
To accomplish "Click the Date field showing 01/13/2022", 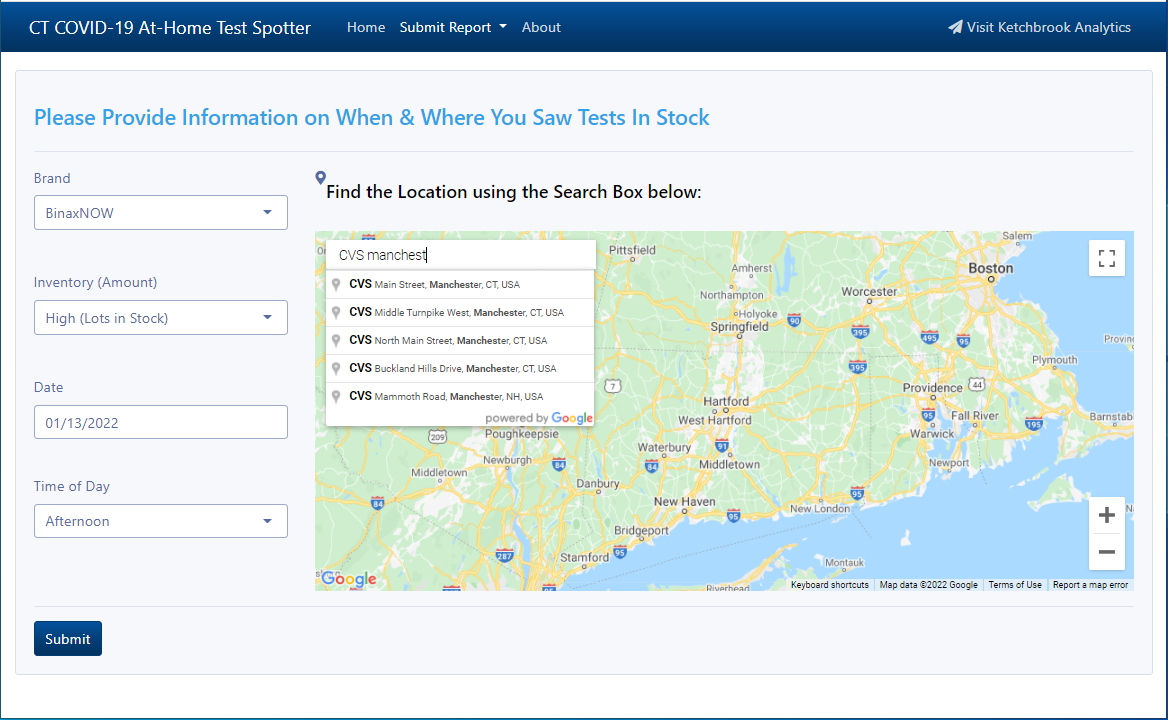I will tap(161, 422).
